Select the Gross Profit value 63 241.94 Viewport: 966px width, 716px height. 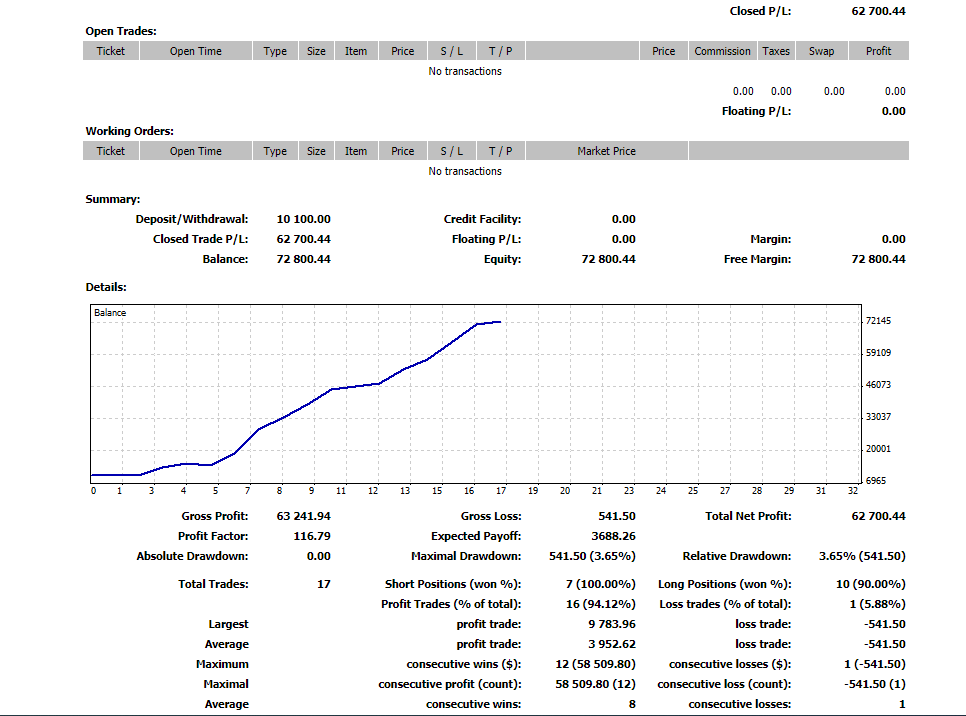tap(303, 516)
